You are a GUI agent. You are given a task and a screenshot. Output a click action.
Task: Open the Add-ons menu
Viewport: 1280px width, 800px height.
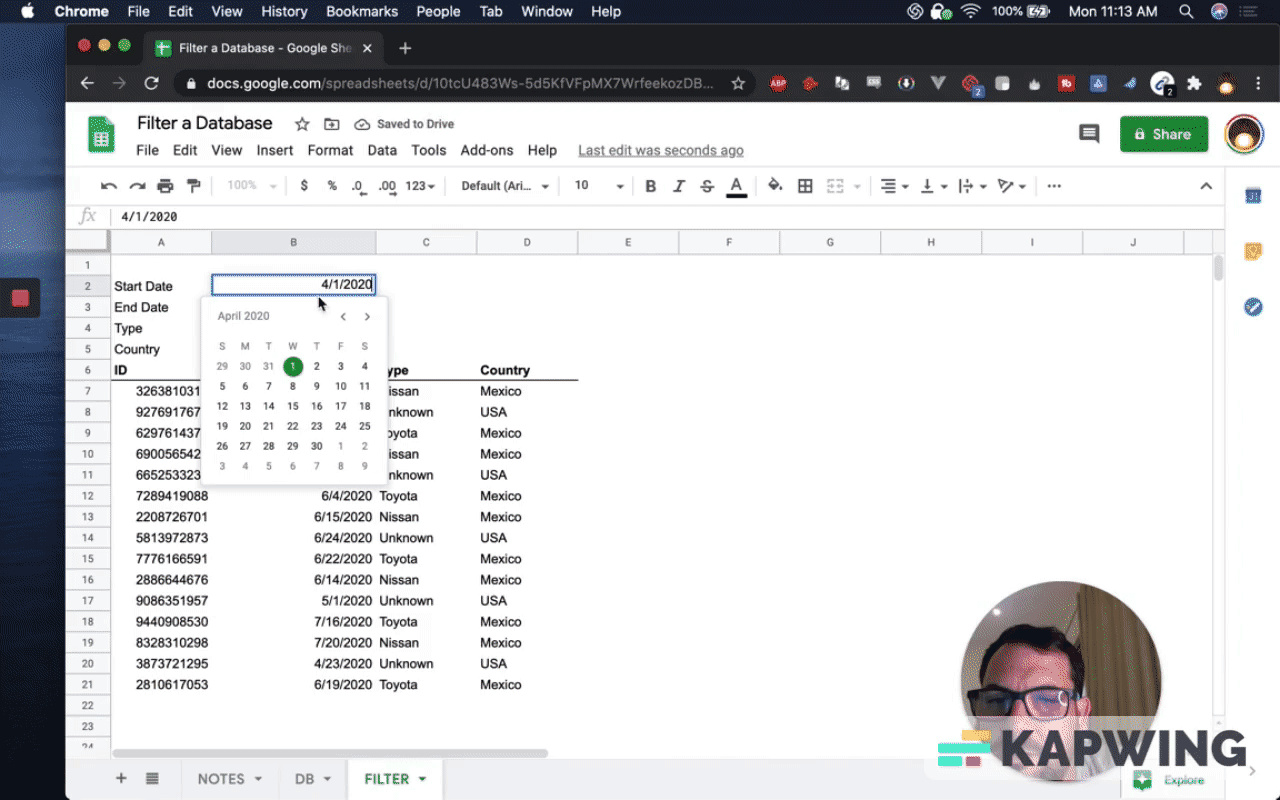[x=487, y=150]
